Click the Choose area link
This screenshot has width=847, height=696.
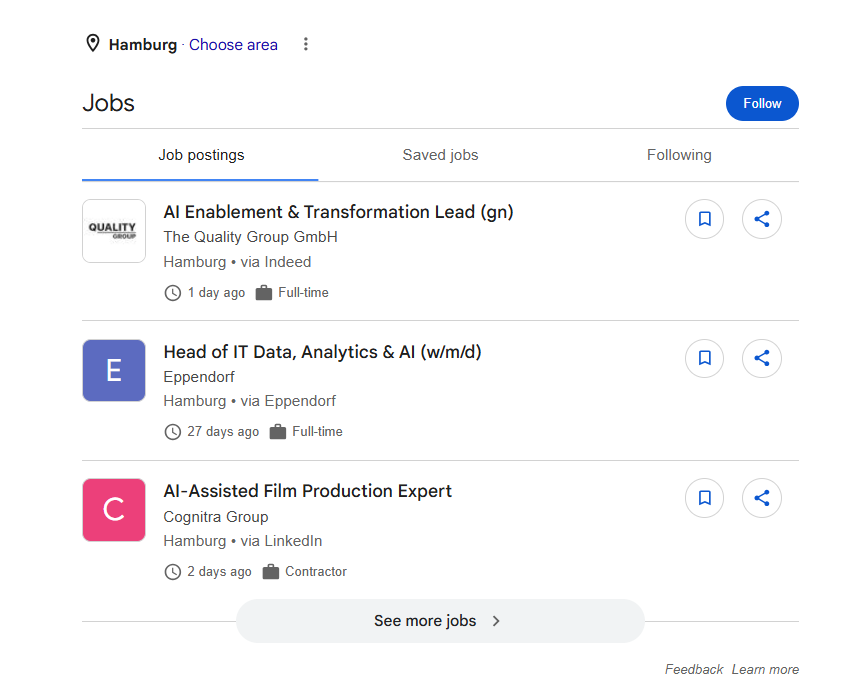[x=233, y=44]
